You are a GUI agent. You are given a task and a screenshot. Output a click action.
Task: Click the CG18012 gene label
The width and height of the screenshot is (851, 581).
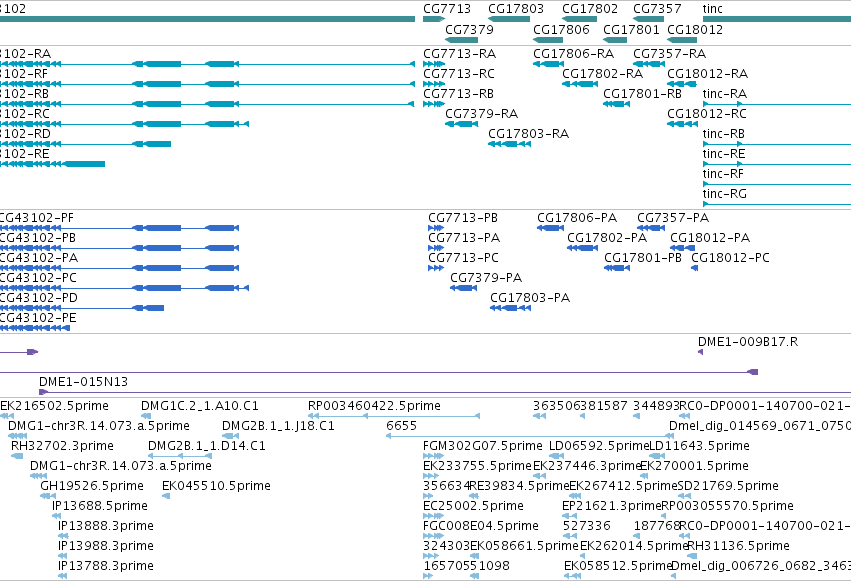pos(695,29)
